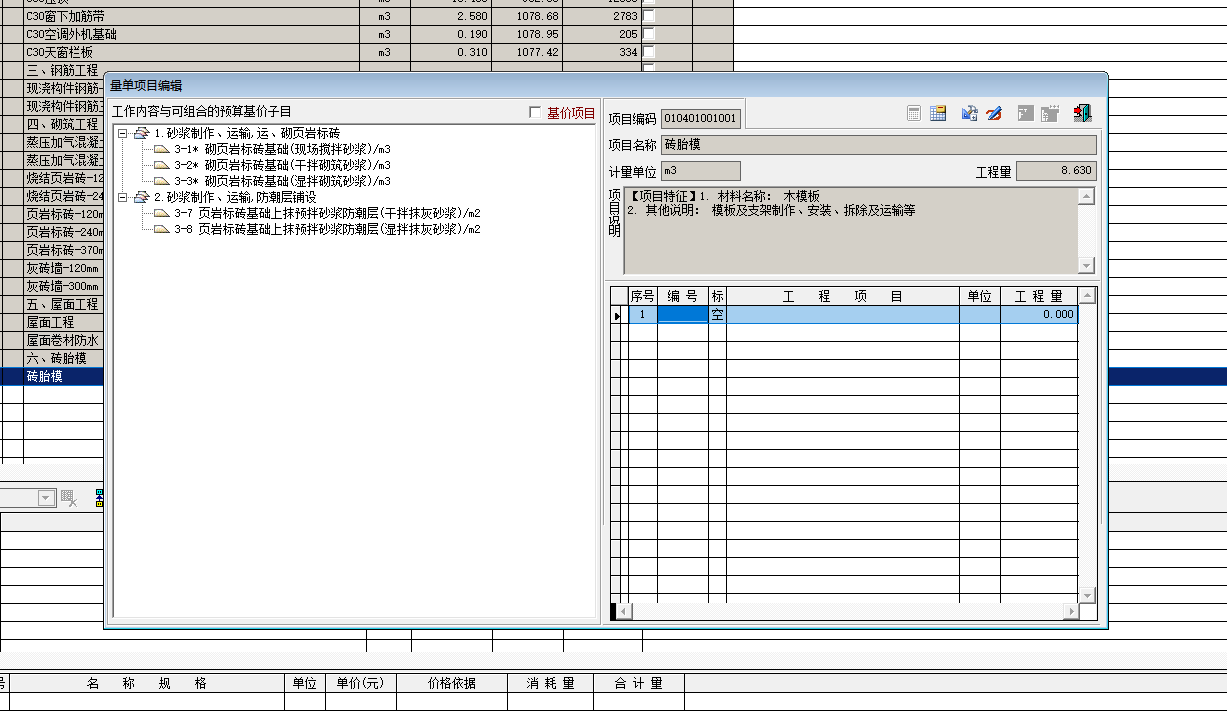This screenshot has height=711, width=1227.
Task: Click the scroll right arrow of dialog grid
Action: click(1072, 611)
